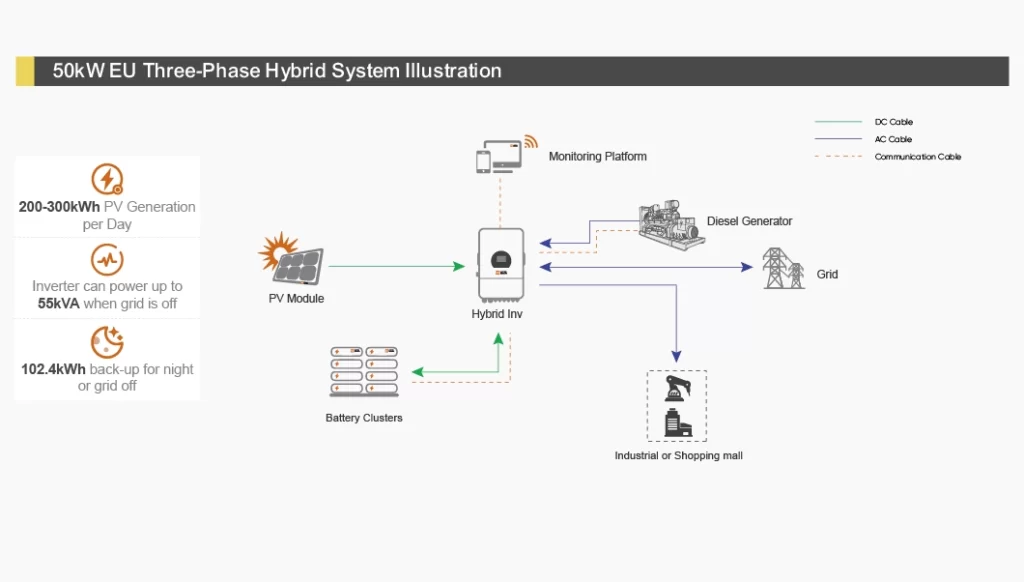Screen dimensions: 1024x582
Task: Click the PV Module solar panel icon
Action: 291,259
